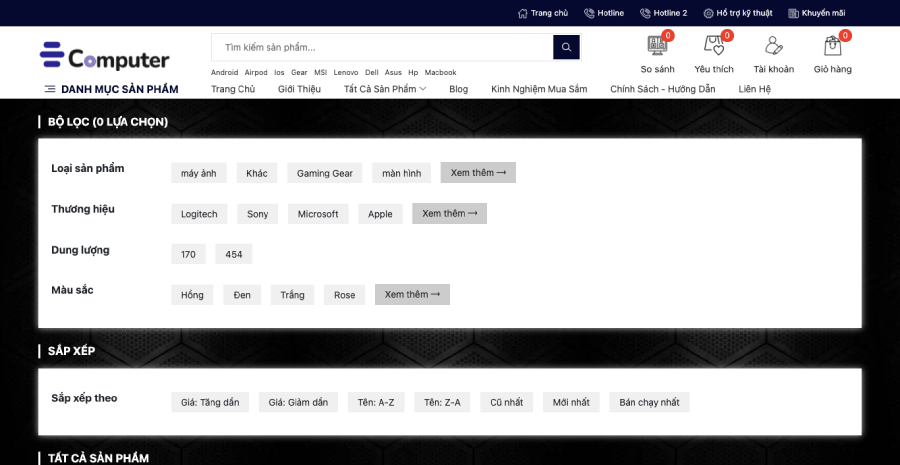
Task: Sort by Giá: Giảm dần
Action: point(298,402)
